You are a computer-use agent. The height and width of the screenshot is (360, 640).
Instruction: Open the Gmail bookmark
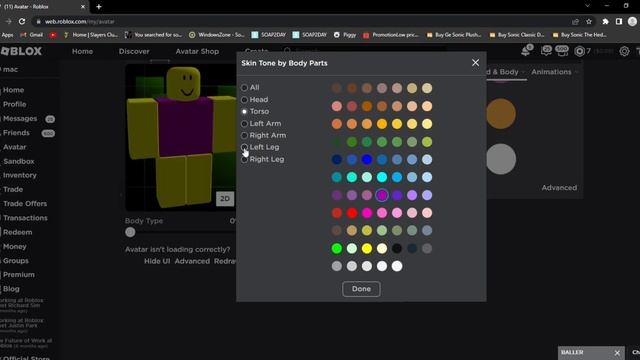32,35
